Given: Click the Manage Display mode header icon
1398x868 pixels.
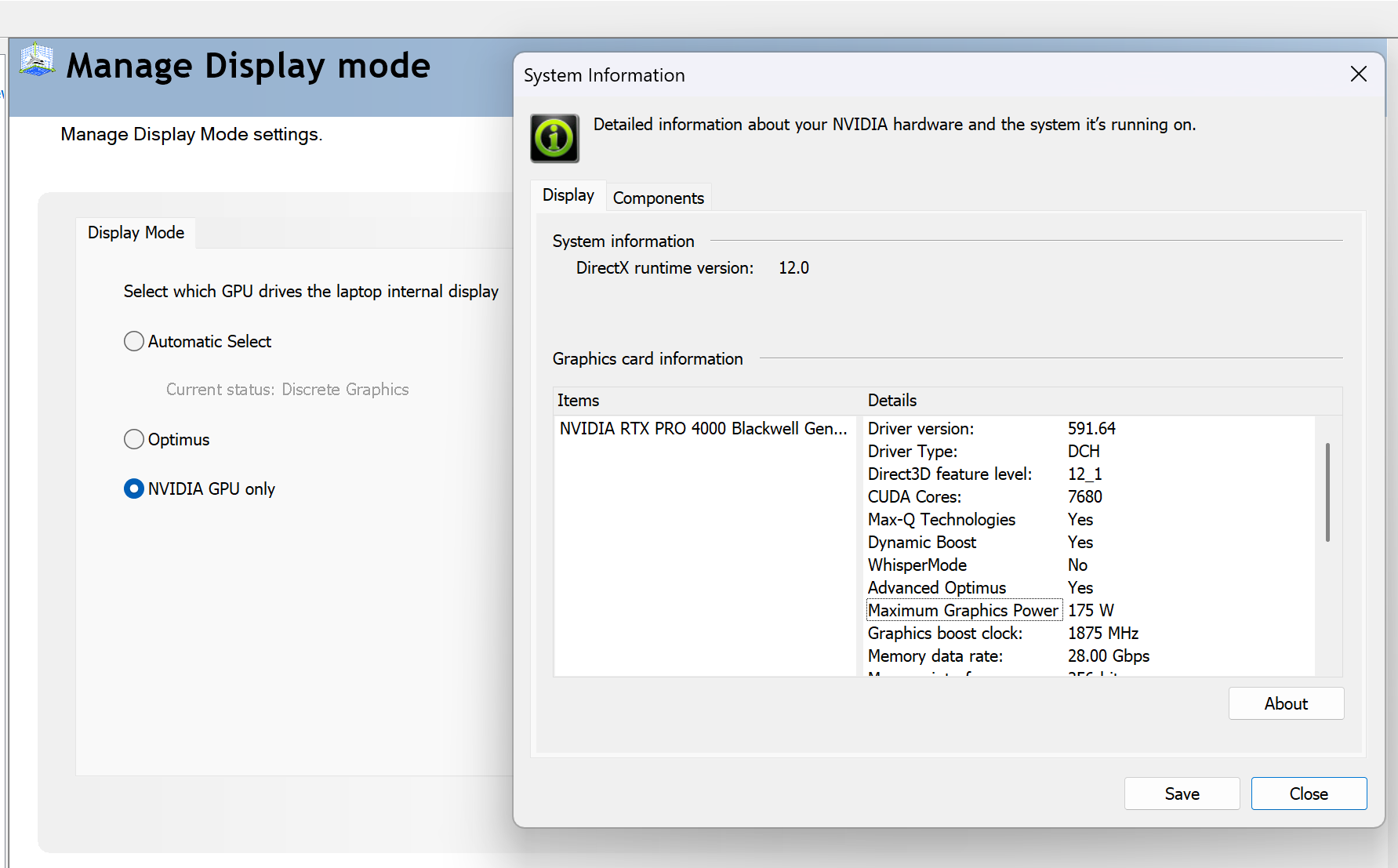Looking at the screenshot, I should point(37,60).
